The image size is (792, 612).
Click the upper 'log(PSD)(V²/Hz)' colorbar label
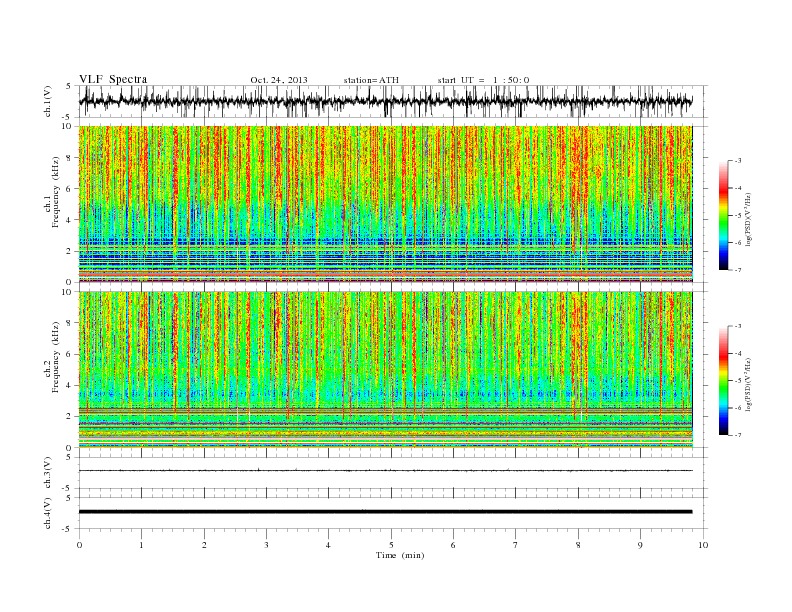750,218
